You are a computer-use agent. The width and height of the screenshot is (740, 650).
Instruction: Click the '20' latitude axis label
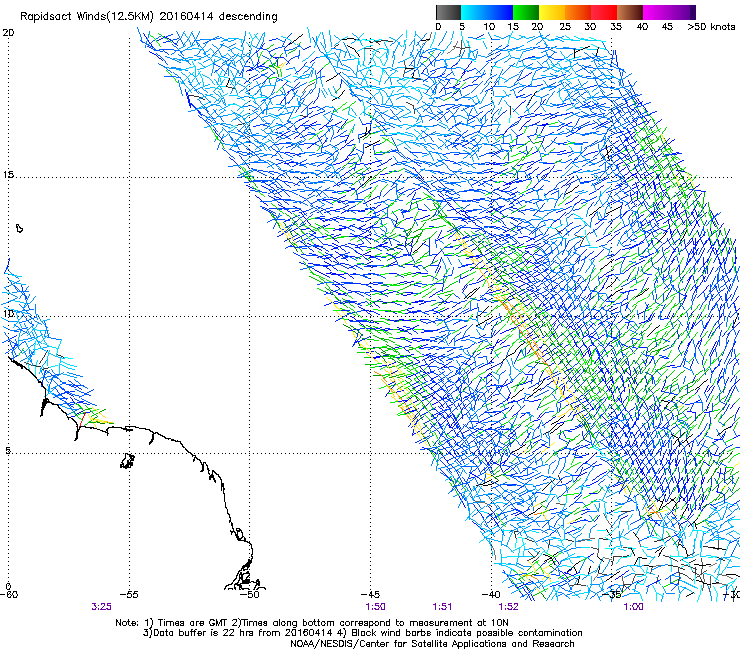pos(8,33)
